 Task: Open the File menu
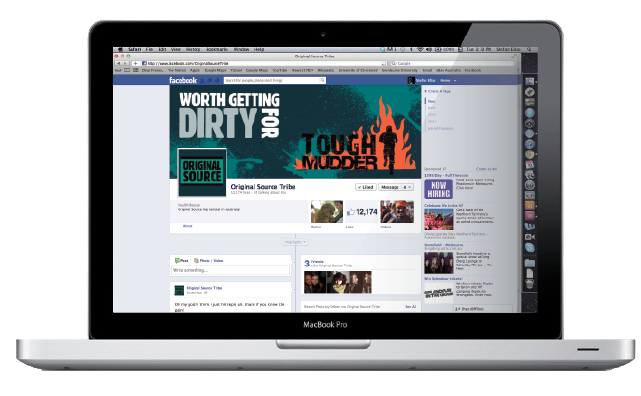click(x=149, y=49)
